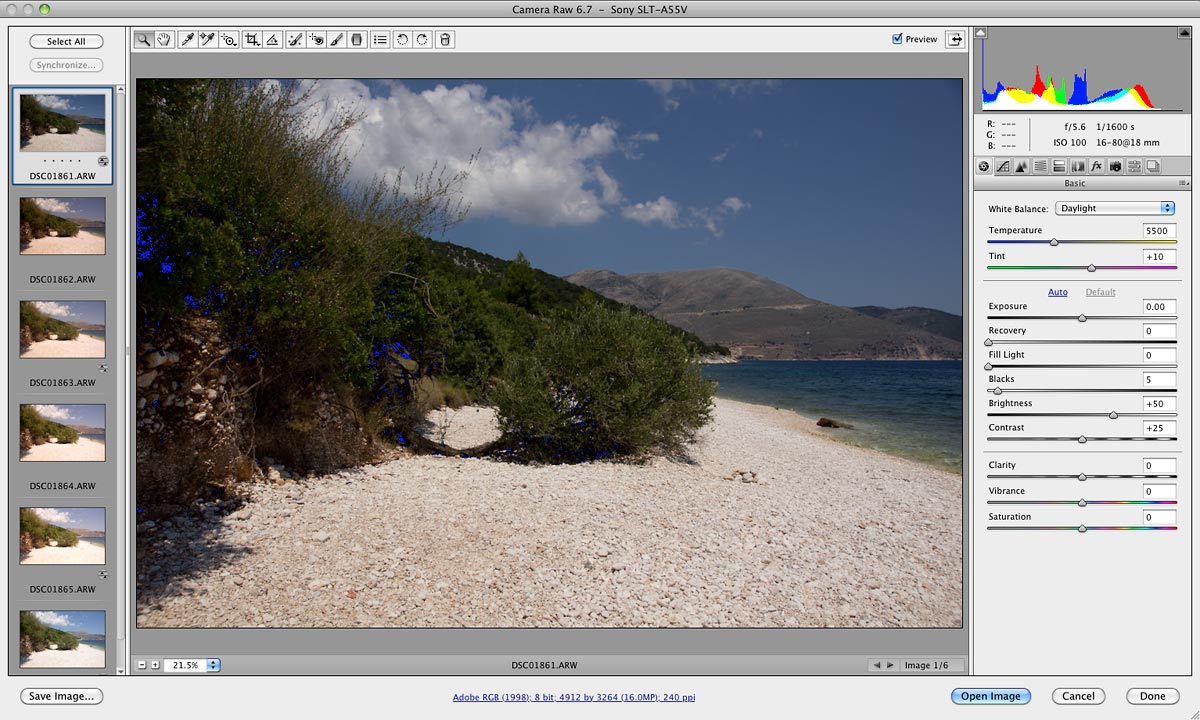The width and height of the screenshot is (1200, 720).
Task: Click the Open Image button
Action: pos(990,696)
